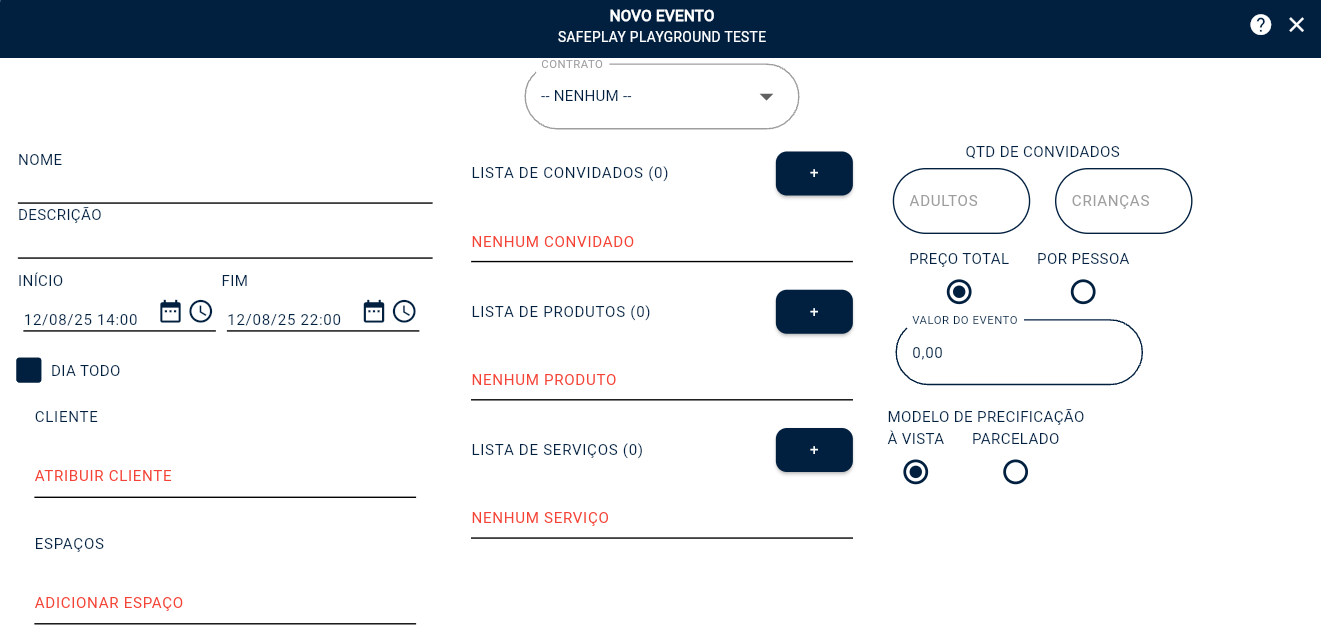Add a guest to Lista de Convidados

coord(814,173)
